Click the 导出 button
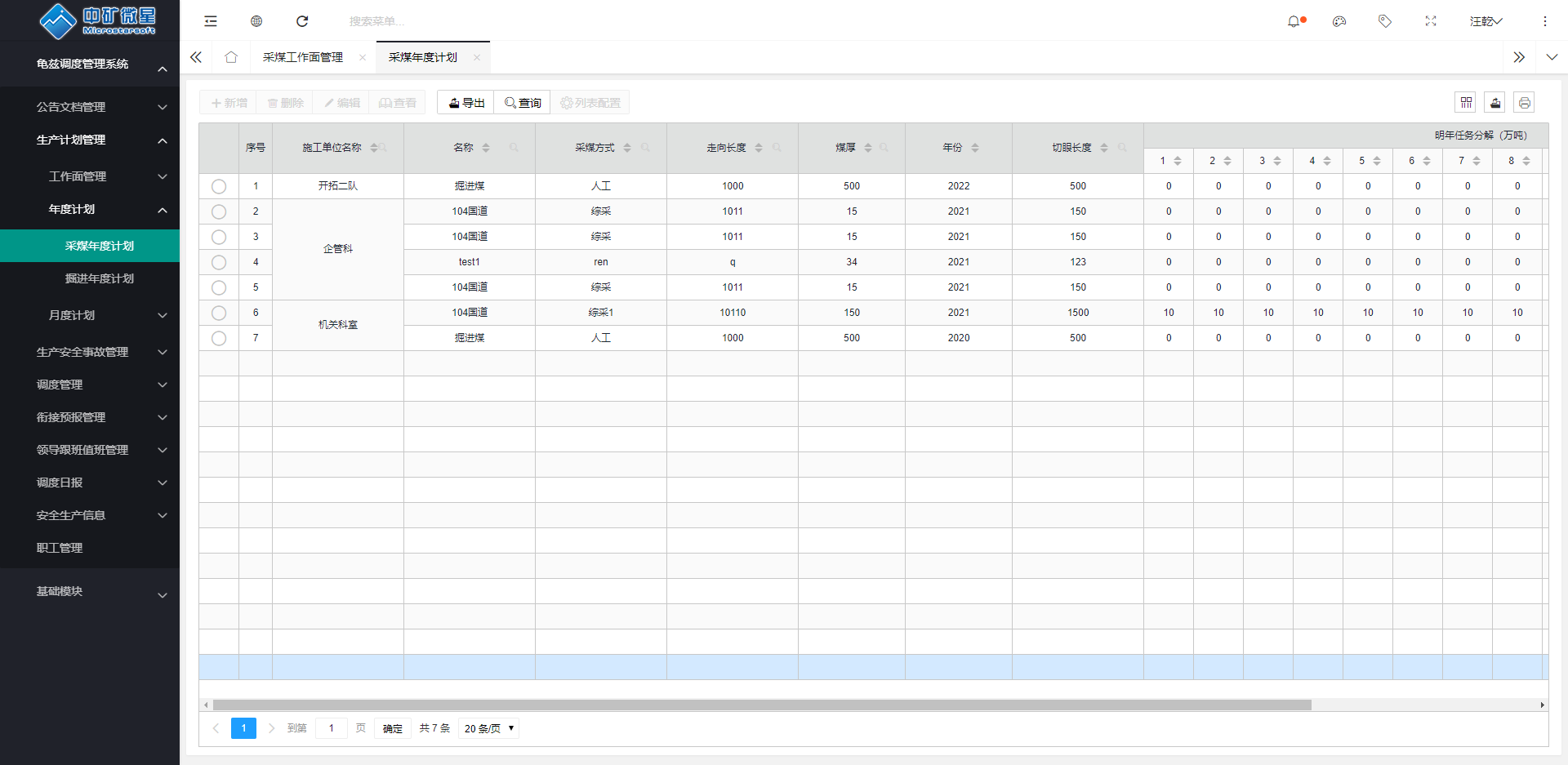 (x=466, y=103)
